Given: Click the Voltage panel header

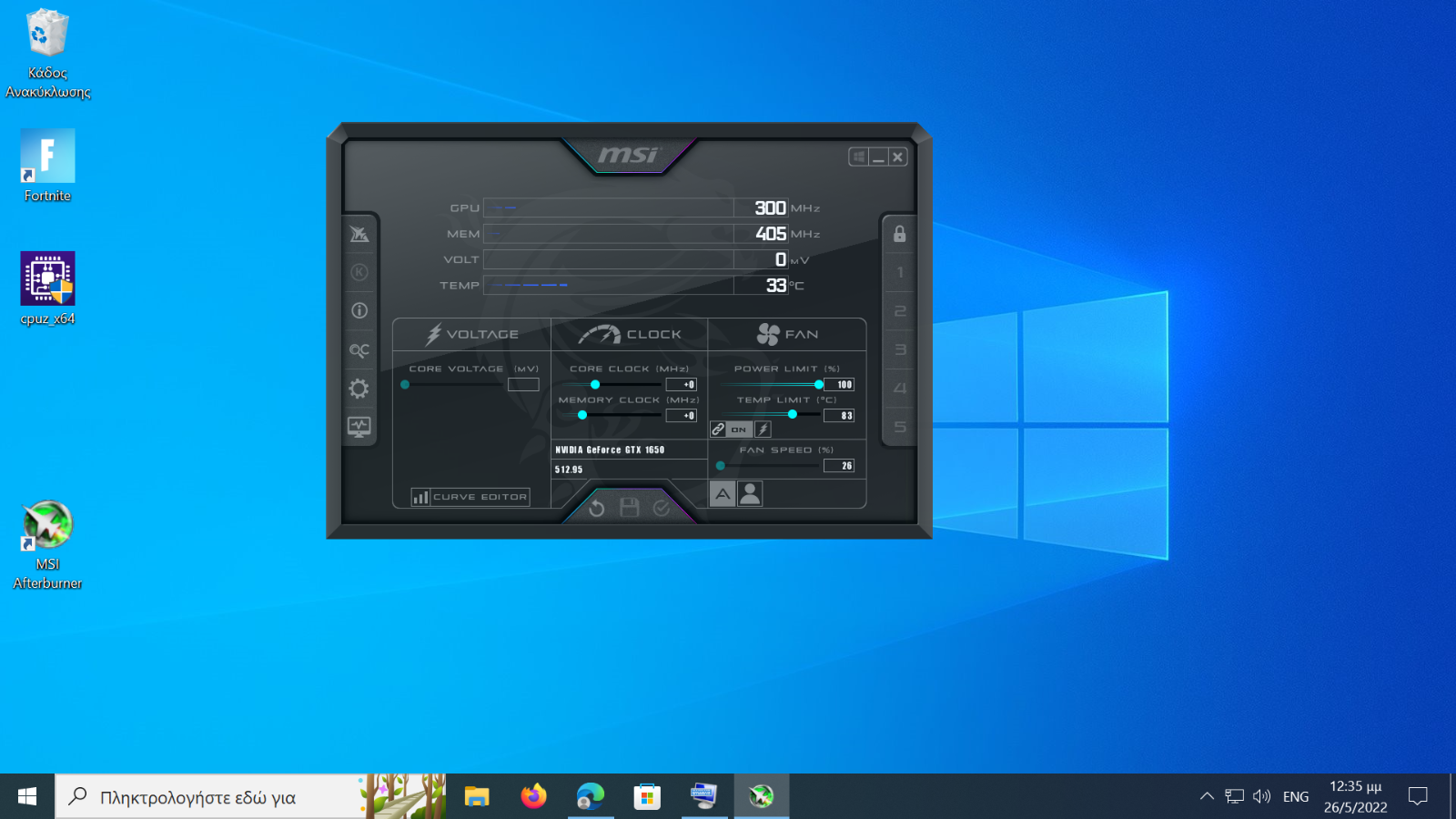Looking at the screenshot, I should tap(472, 335).
